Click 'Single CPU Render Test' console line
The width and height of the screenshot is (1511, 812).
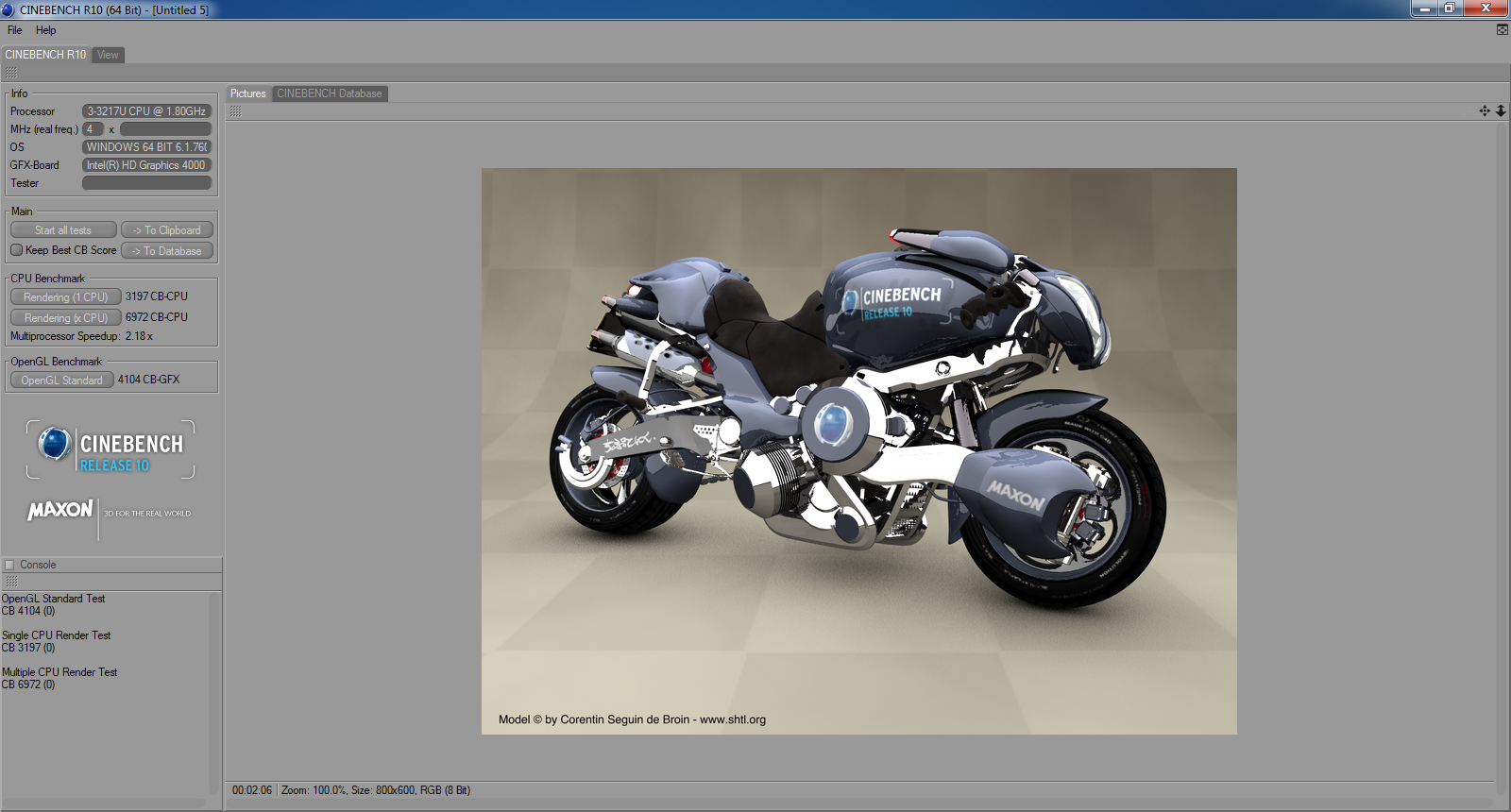click(56, 635)
